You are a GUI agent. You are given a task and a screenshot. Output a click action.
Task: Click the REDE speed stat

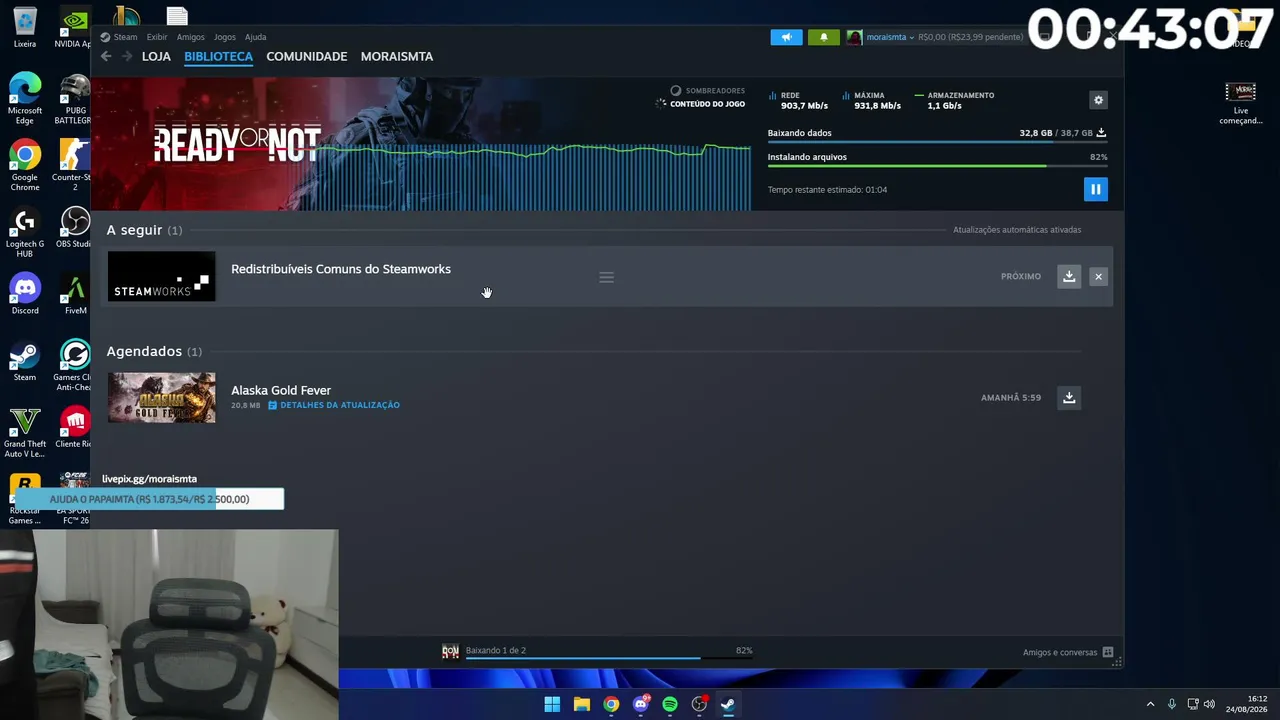pos(799,101)
